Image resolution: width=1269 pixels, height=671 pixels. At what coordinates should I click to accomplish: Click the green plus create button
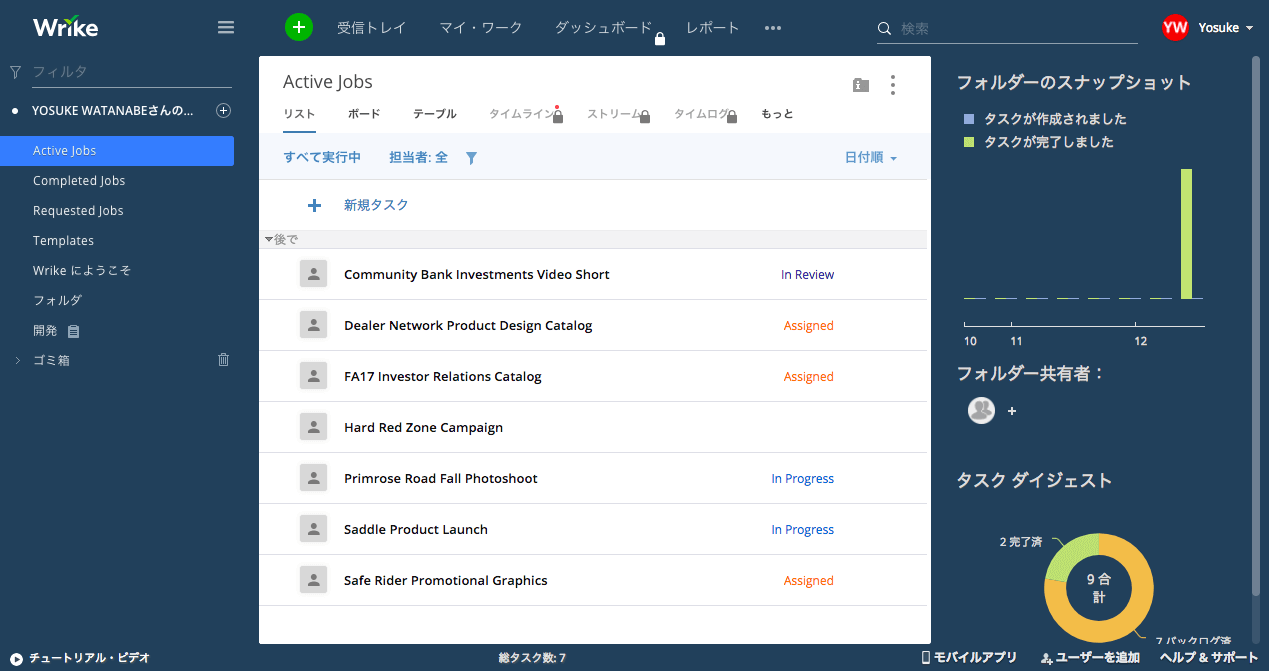(299, 28)
